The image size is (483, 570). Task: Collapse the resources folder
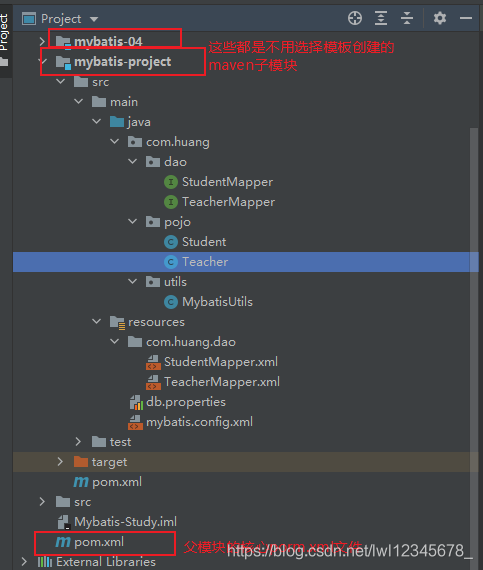point(97,321)
